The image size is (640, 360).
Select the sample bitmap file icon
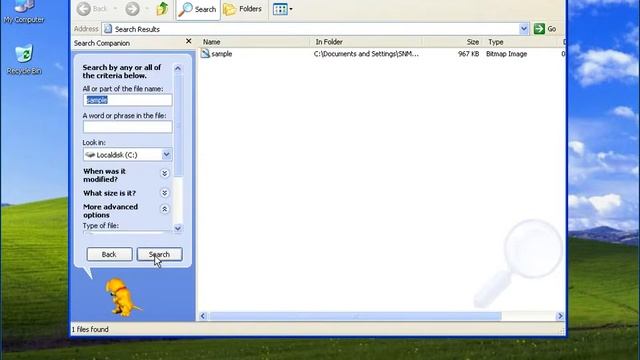coord(205,53)
